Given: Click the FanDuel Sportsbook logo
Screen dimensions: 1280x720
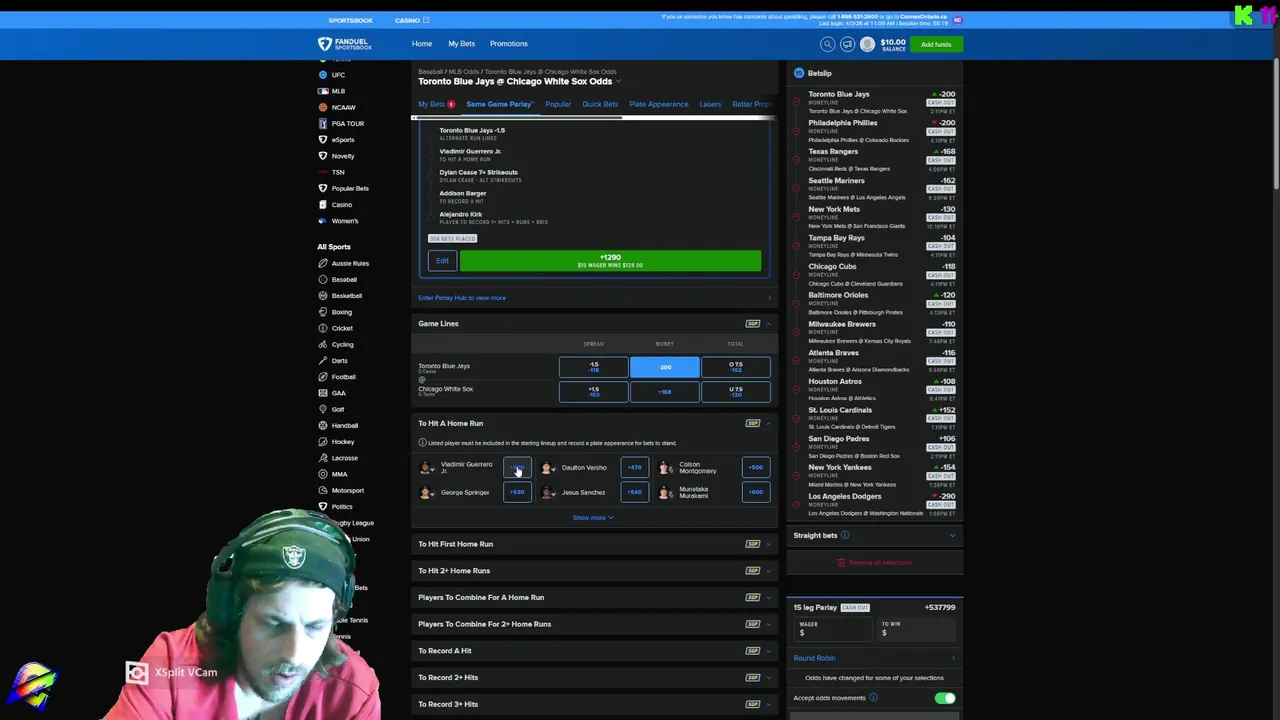Looking at the screenshot, I should pyautogui.click(x=345, y=44).
